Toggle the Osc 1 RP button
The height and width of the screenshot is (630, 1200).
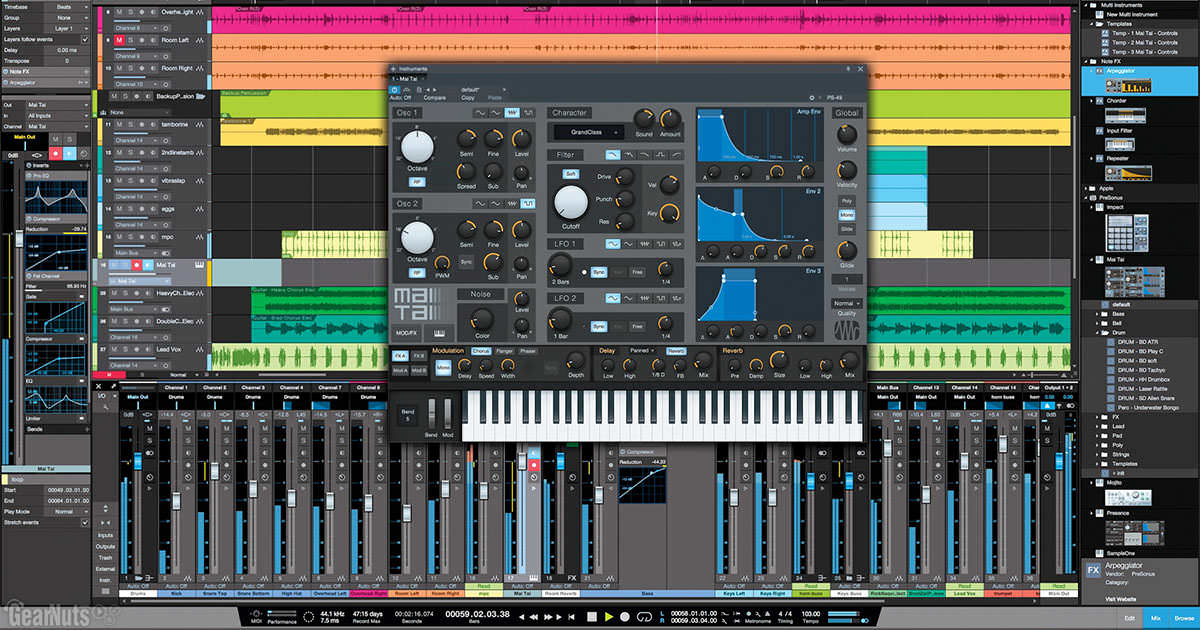click(417, 183)
